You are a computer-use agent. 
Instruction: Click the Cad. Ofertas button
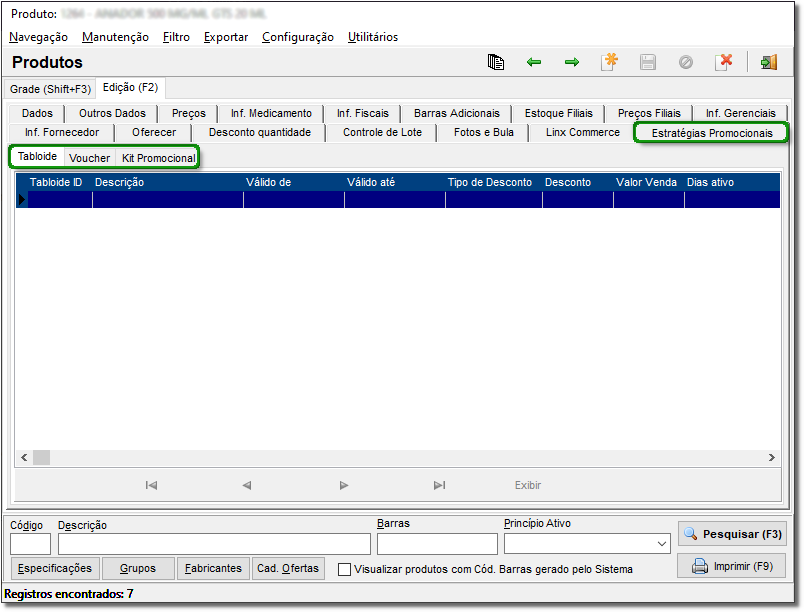point(288,568)
